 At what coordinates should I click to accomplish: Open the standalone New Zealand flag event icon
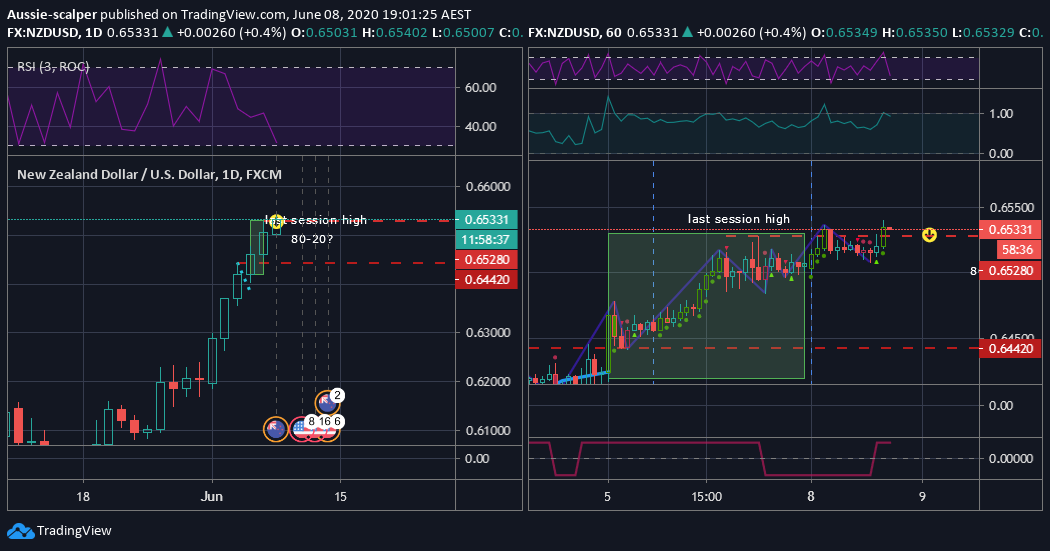(276, 428)
